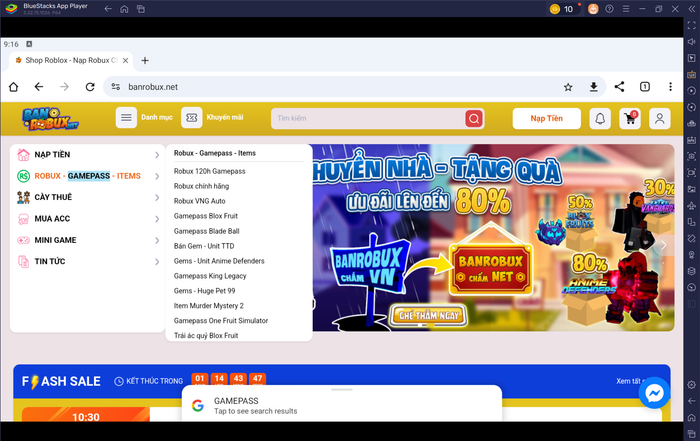Open Item Murder Mystery 2 link
The width and height of the screenshot is (700, 441).
tap(208, 305)
